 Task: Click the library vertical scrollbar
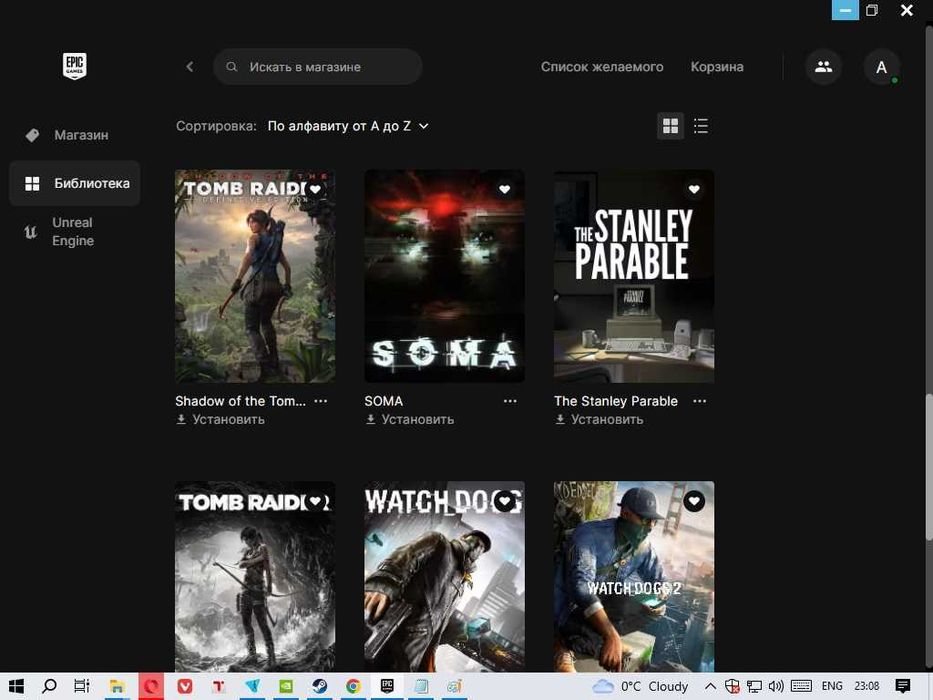(x=928, y=467)
